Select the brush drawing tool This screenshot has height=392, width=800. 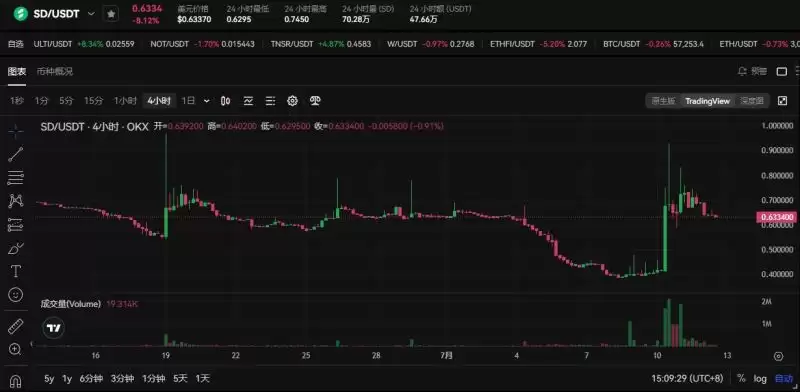(16, 248)
